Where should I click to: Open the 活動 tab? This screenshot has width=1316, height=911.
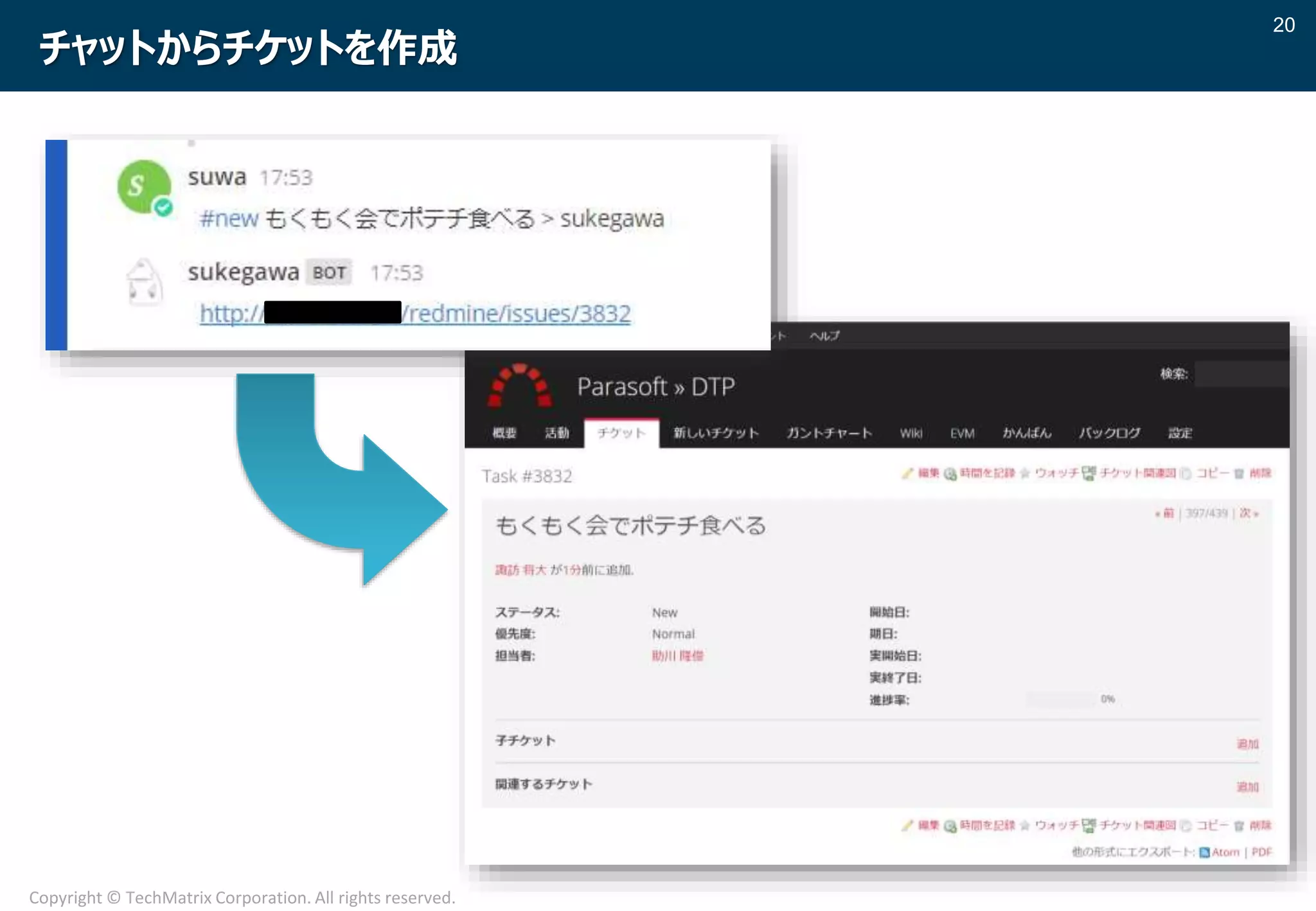557,433
